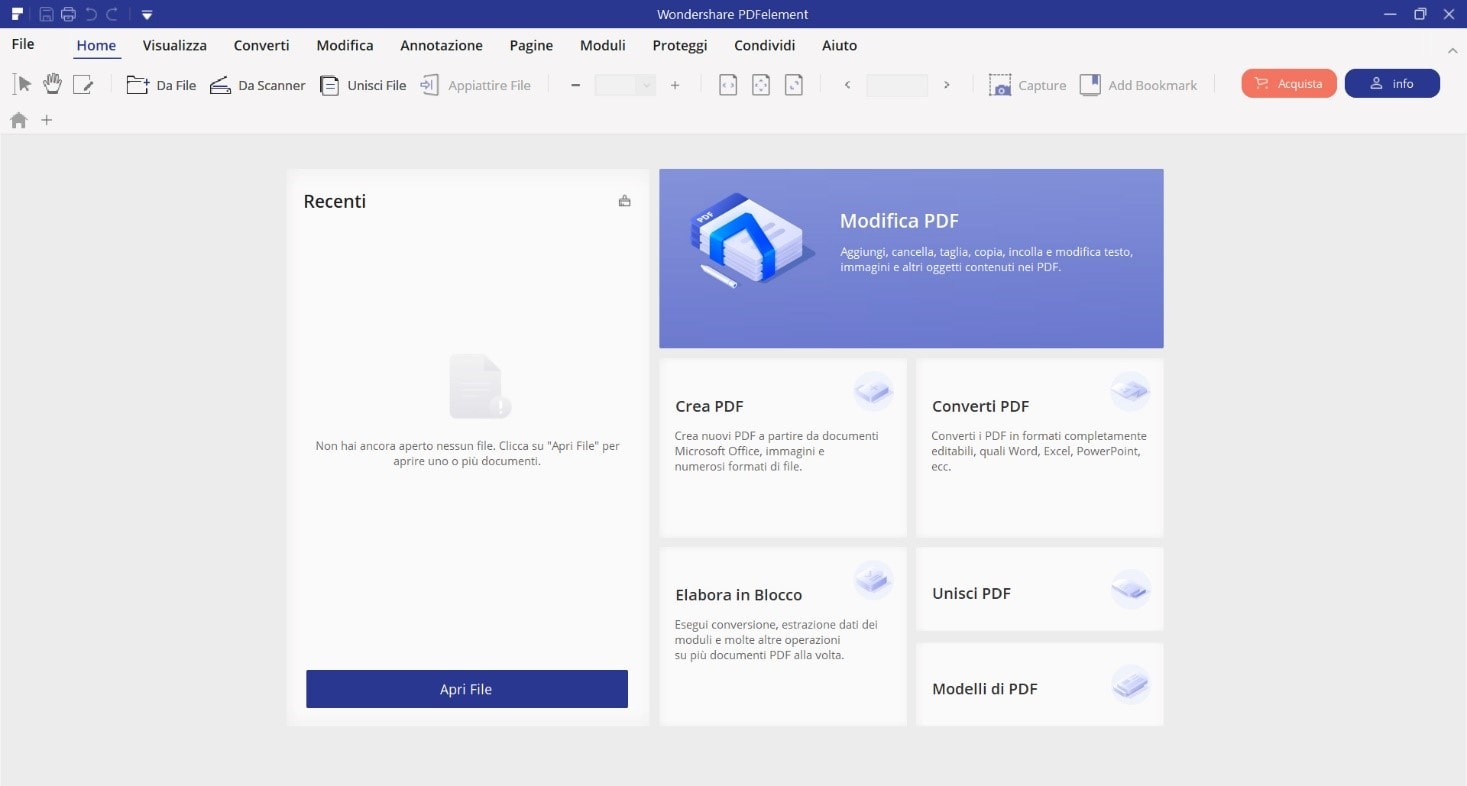Viewport: 1467px width, 786px height.
Task: Open a new tab with the plus sign
Action: click(x=46, y=119)
